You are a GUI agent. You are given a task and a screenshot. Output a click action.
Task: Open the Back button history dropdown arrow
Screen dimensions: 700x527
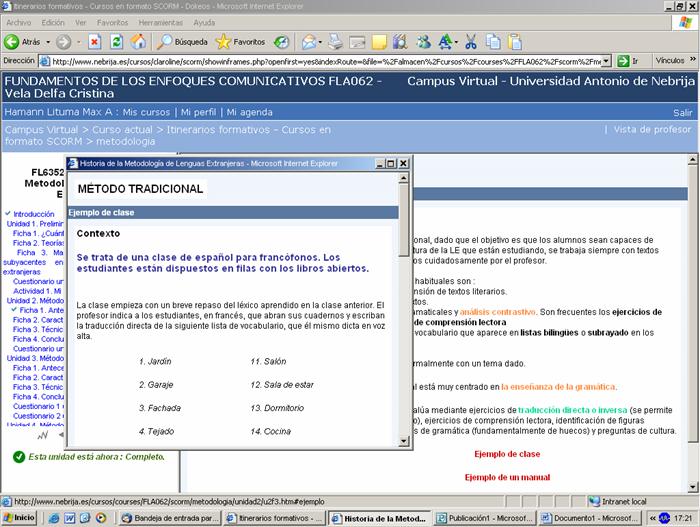pos(48,42)
